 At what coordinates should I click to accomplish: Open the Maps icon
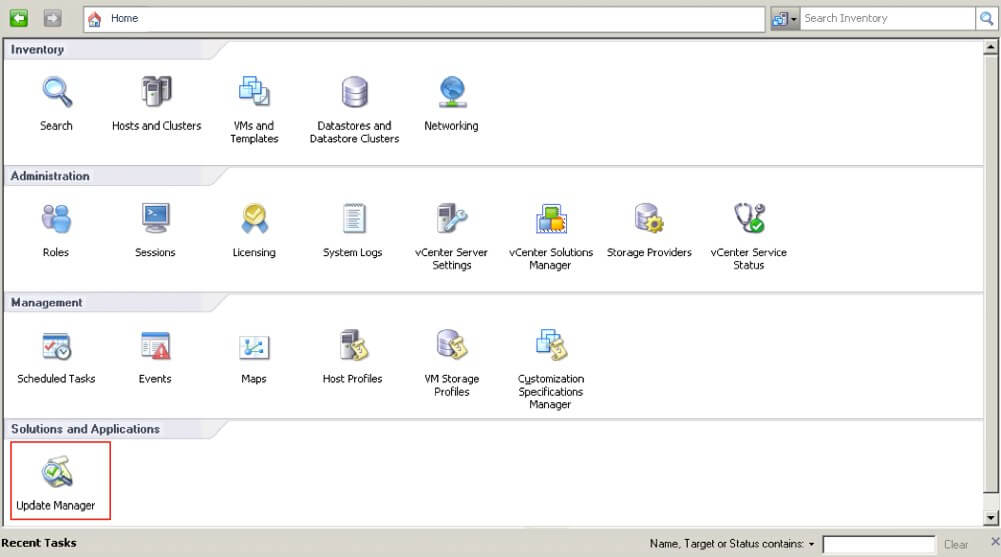(x=254, y=348)
